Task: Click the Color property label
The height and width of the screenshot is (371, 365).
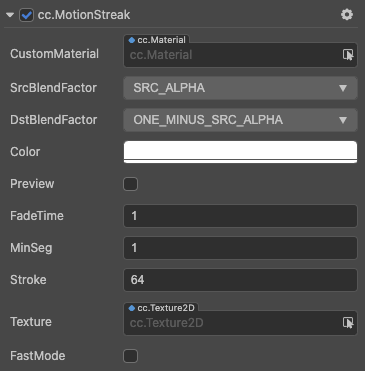Action: click(25, 152)
